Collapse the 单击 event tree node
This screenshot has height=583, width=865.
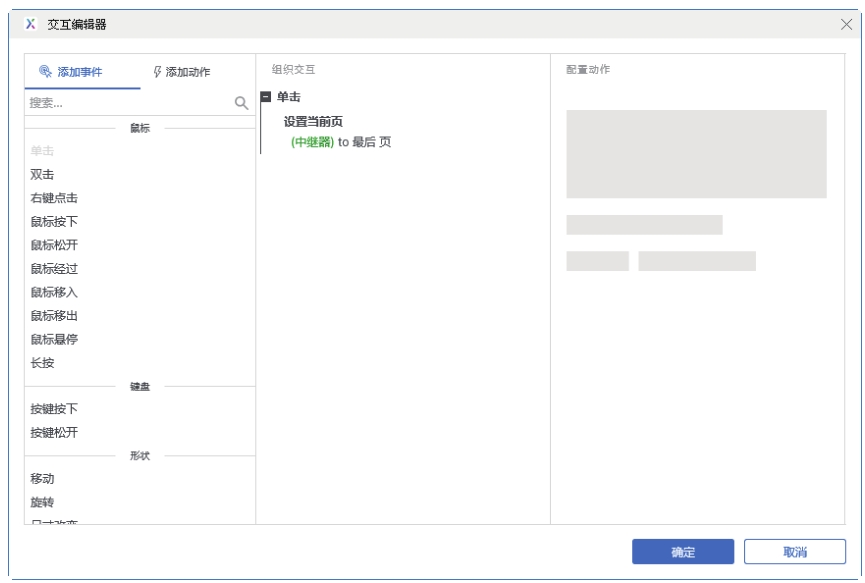[266, 97]
